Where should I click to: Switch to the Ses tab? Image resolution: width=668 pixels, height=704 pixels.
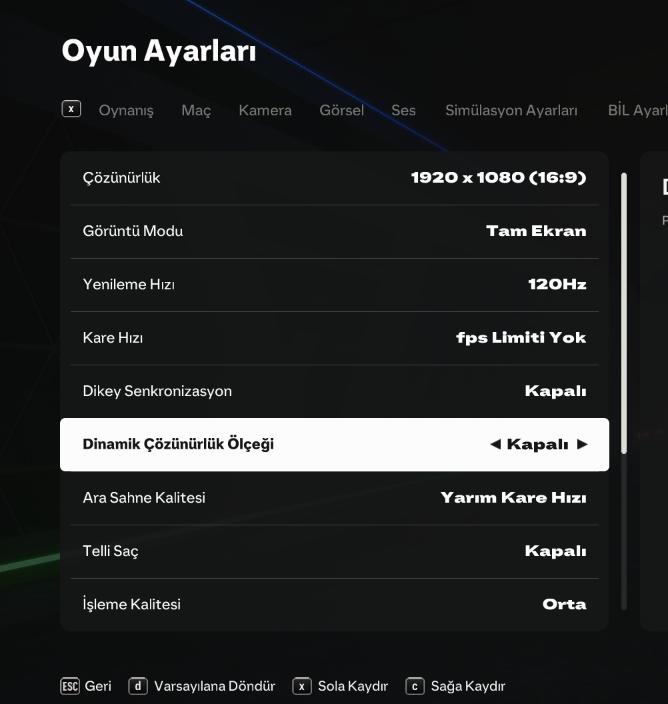[x=404, y=110]
